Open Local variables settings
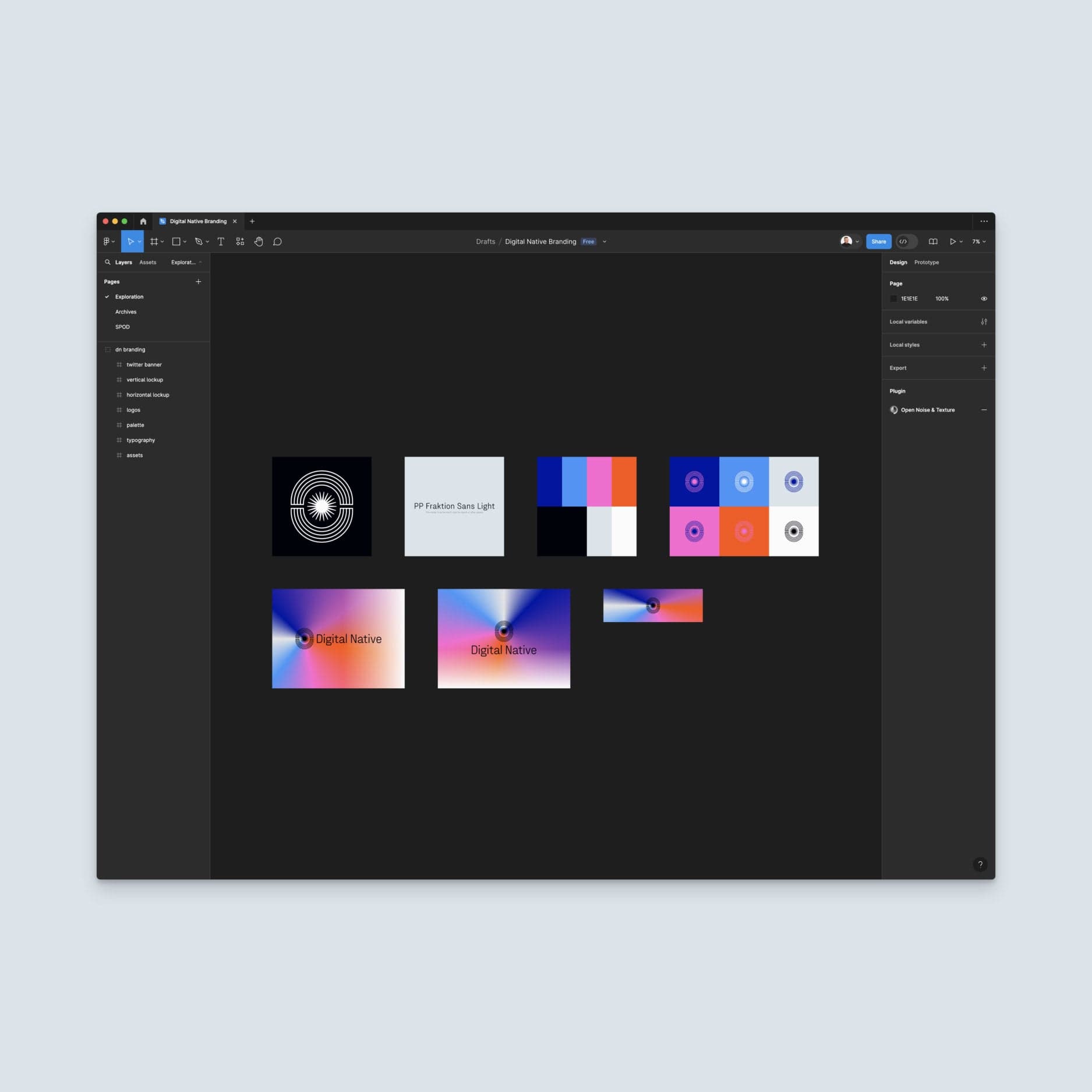1092x1092 pixels. click(x=984, y=321)
